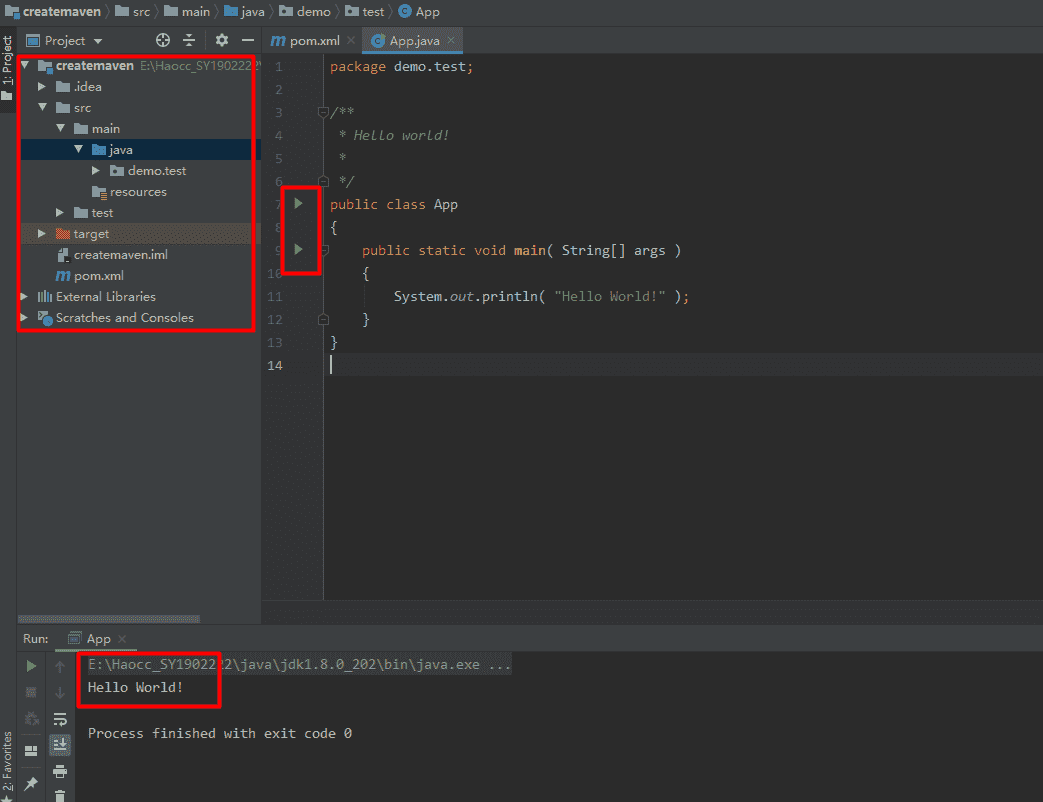Toggle Scroll to End in Run console
This screenshot has width=1043, height=802.
pyautogui.click(x=60, y=745)
